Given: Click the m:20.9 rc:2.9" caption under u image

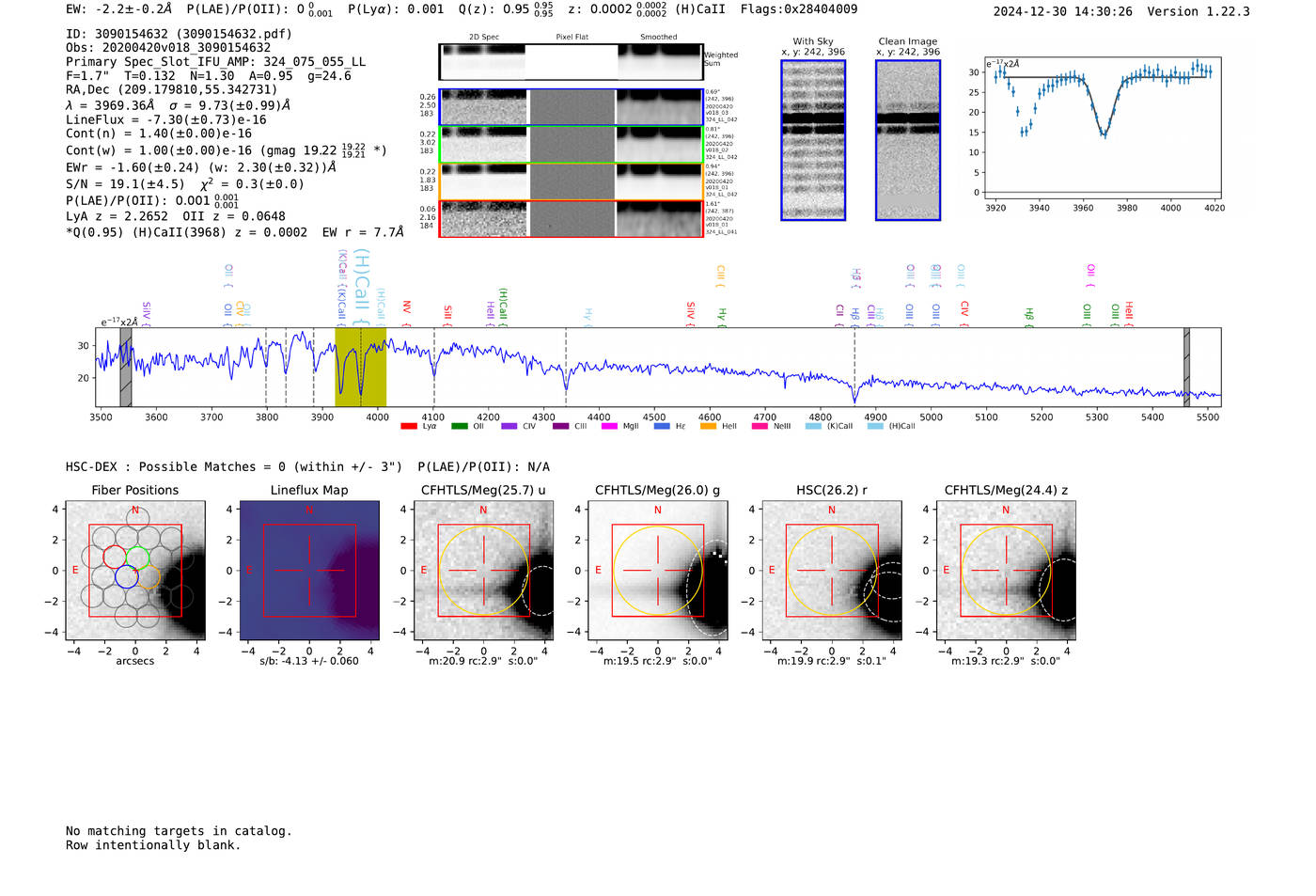Looking at the screenshot, I should (x=483, y=661).
